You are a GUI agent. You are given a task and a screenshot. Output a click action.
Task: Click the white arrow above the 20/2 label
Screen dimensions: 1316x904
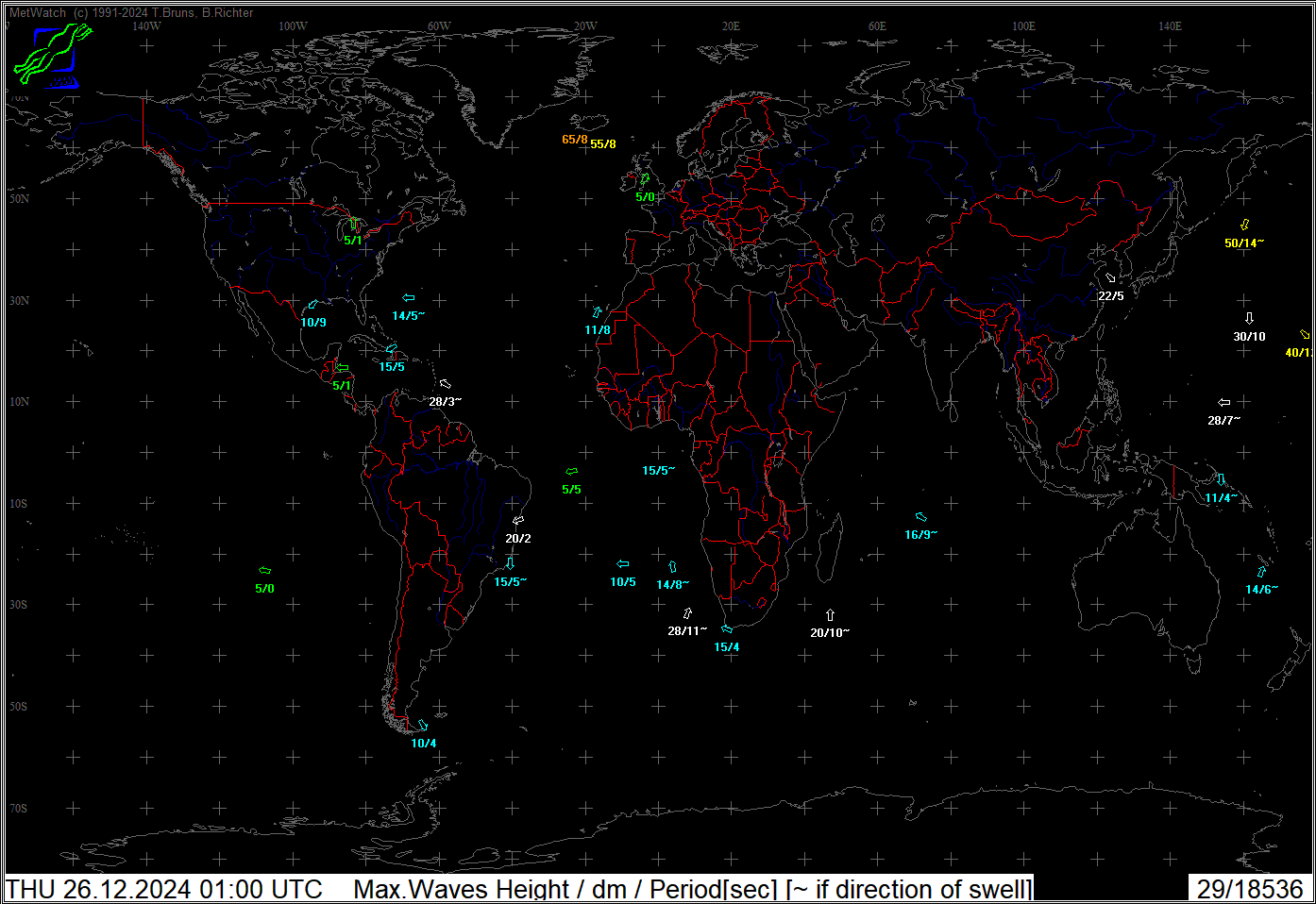tap(517, 521)
